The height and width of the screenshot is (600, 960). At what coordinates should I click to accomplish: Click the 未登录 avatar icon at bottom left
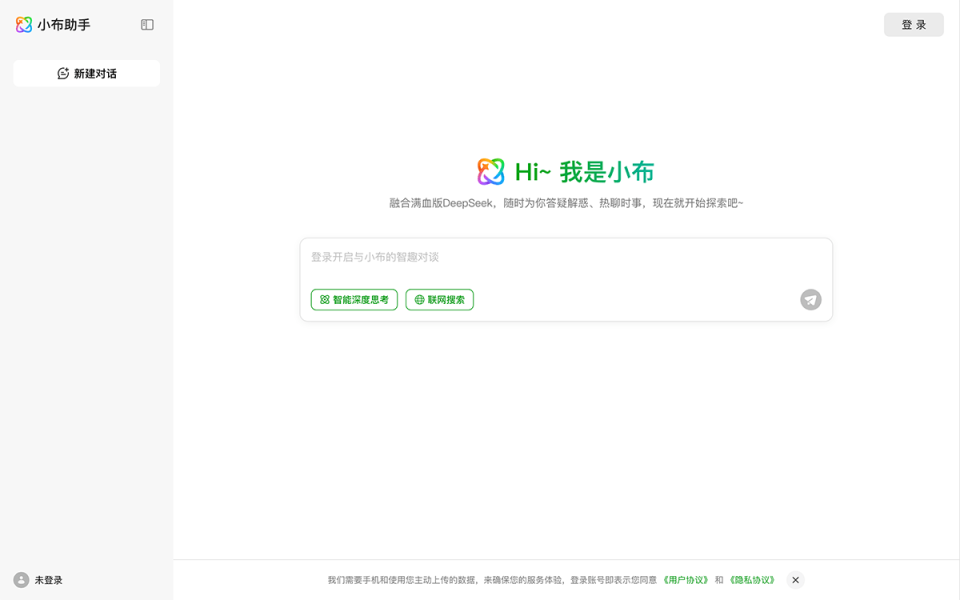point(22,579)
